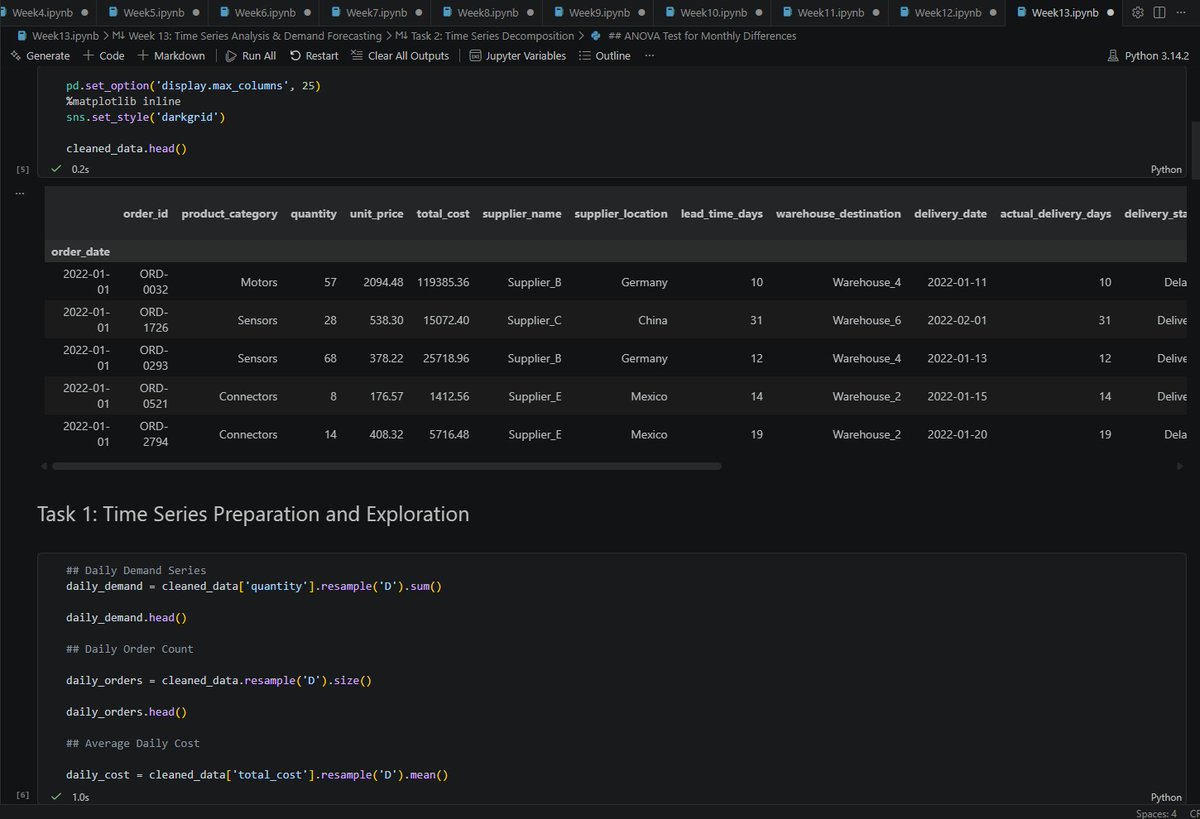Click the Task 1 Time Series Preparation heading
1200x819 pixels.
pos(253,514)
